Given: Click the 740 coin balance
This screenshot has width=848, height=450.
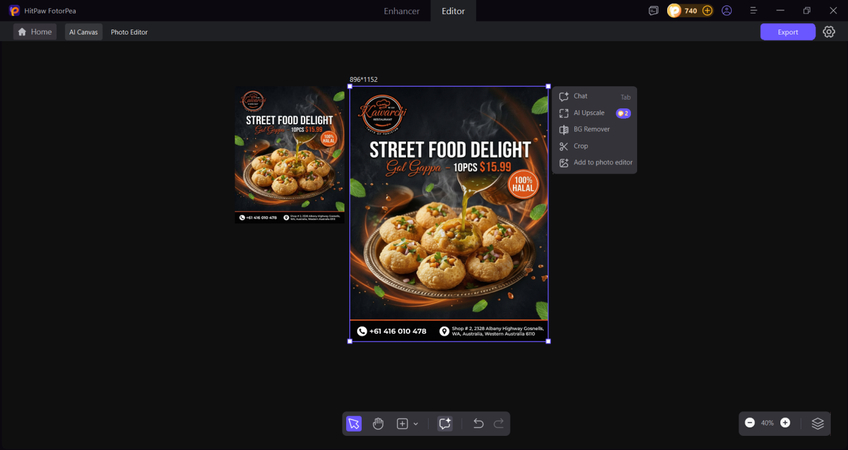Looking at the screenshot, I should 691,10.
